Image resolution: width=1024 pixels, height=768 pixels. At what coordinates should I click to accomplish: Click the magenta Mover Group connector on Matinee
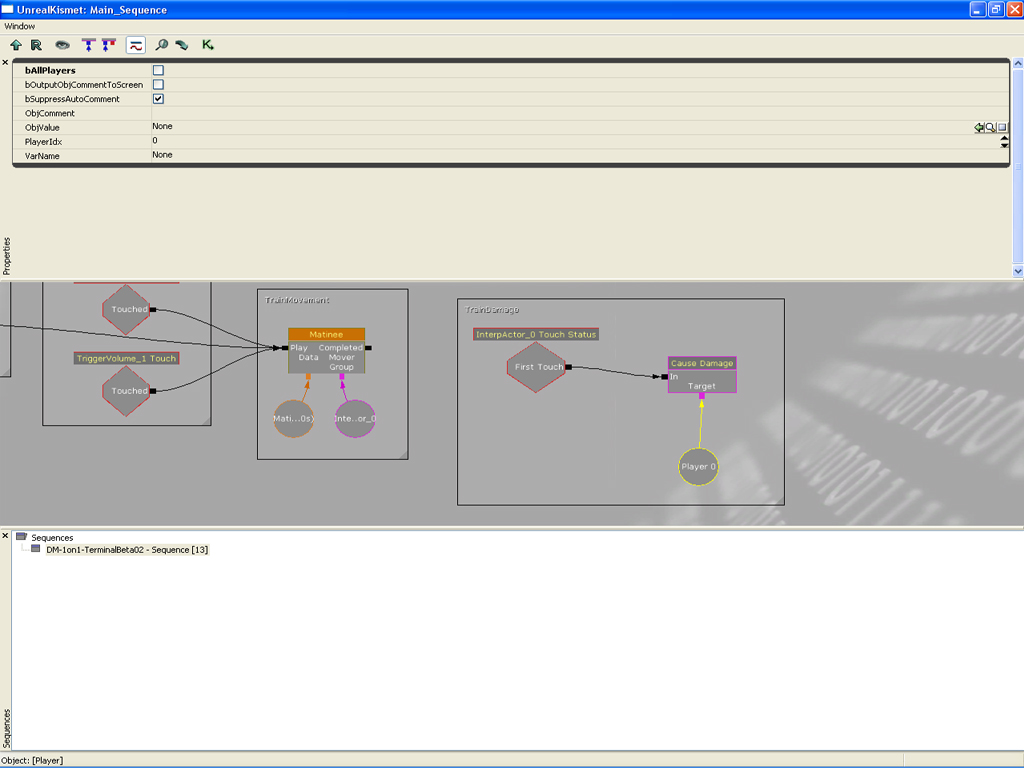(342, 376)
